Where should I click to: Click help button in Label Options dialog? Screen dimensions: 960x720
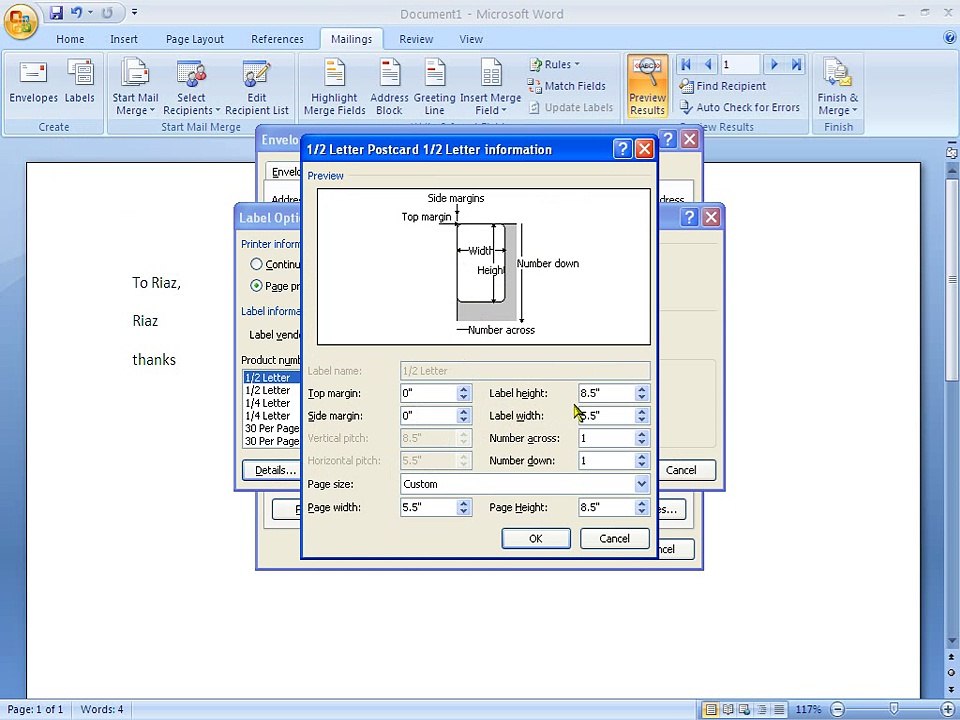[x=689, y=217]
